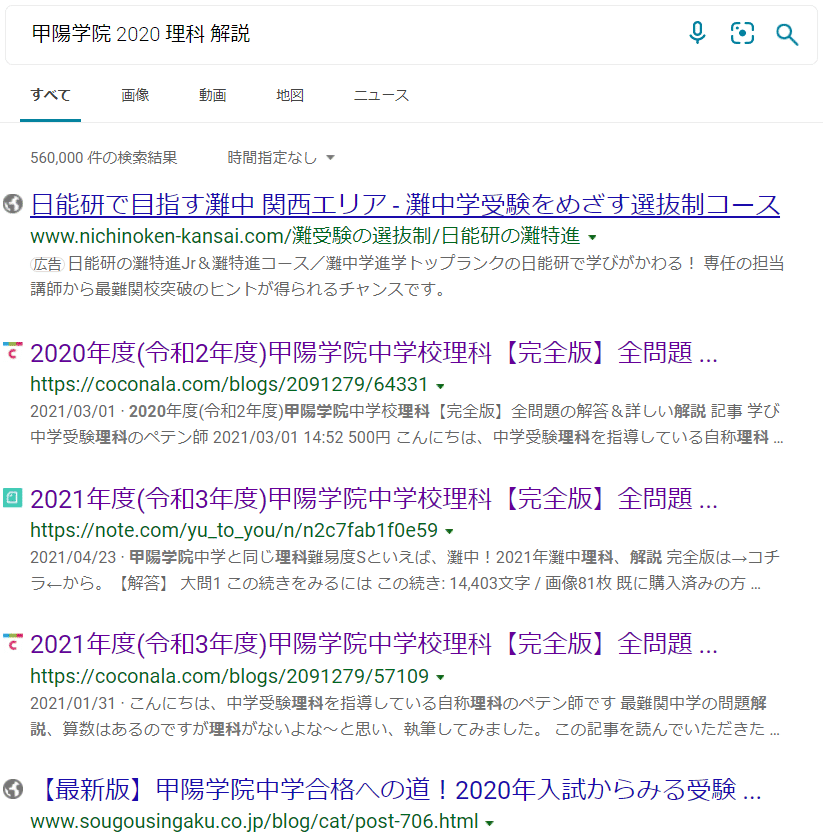Expand arrow next to note.com/yu_to_you URL
Screen dimensions: 823x832
click(449, 531)
